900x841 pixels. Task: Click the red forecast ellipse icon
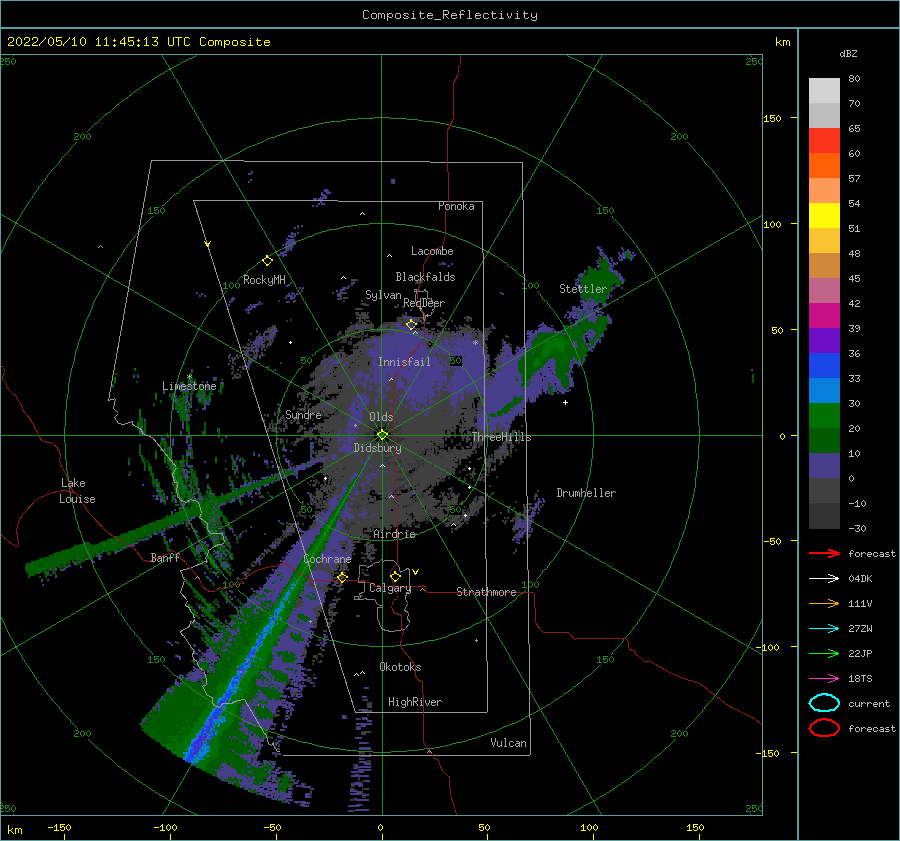coord(824,728)
